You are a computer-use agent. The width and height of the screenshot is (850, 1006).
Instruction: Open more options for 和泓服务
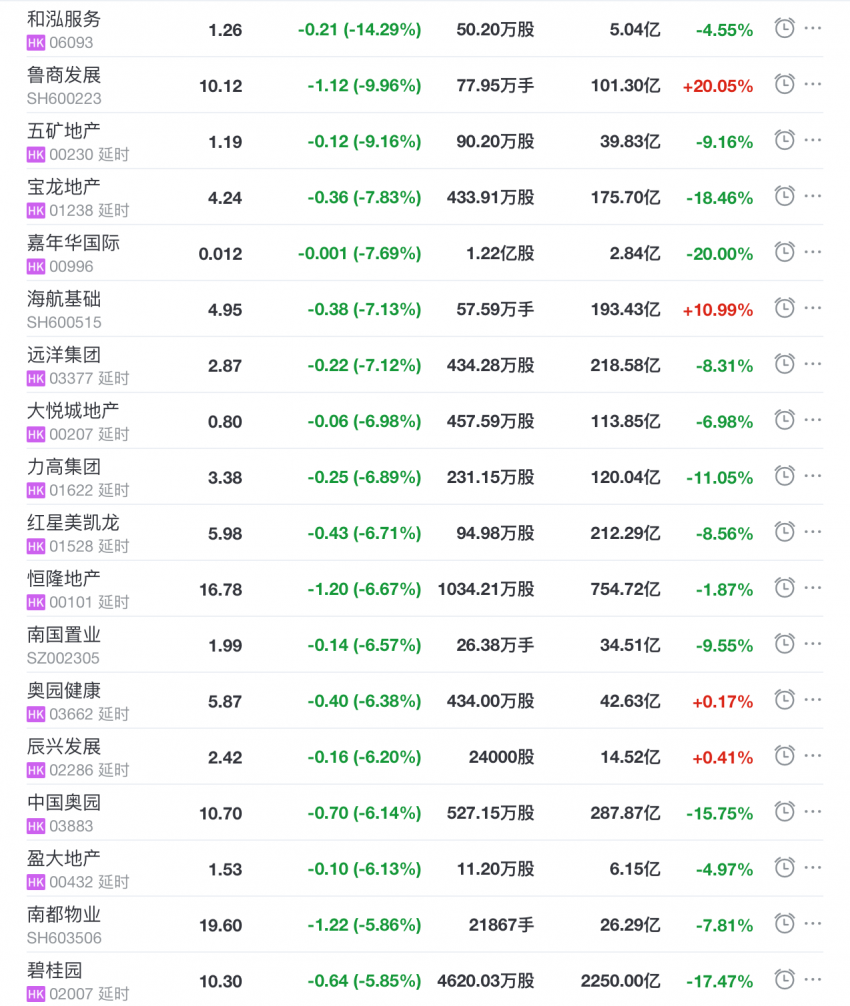[813, 29]
